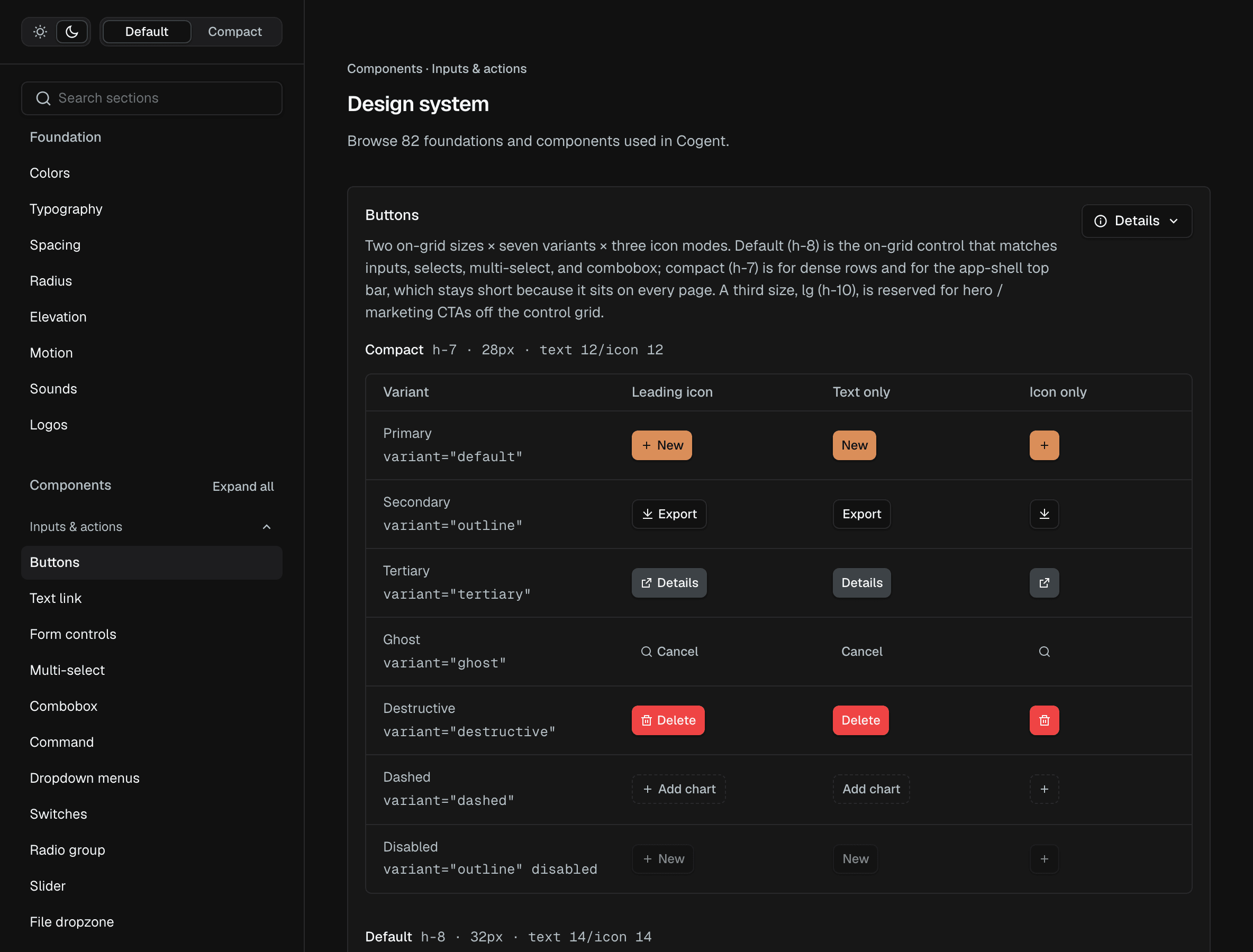Focus the Search sections field

click(x=152, y=98)
